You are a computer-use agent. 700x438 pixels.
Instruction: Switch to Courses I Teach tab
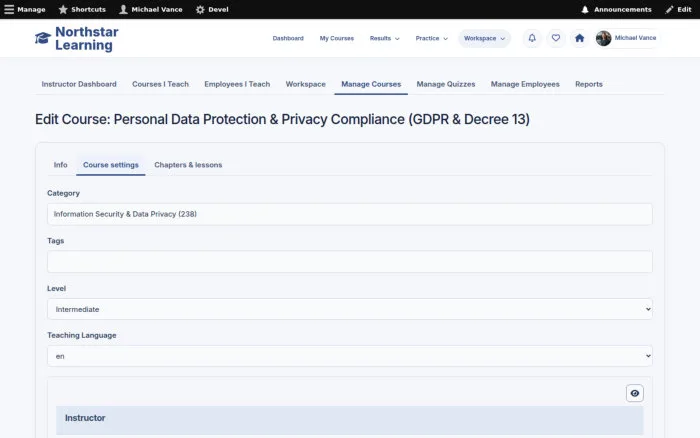click(160, 84)
